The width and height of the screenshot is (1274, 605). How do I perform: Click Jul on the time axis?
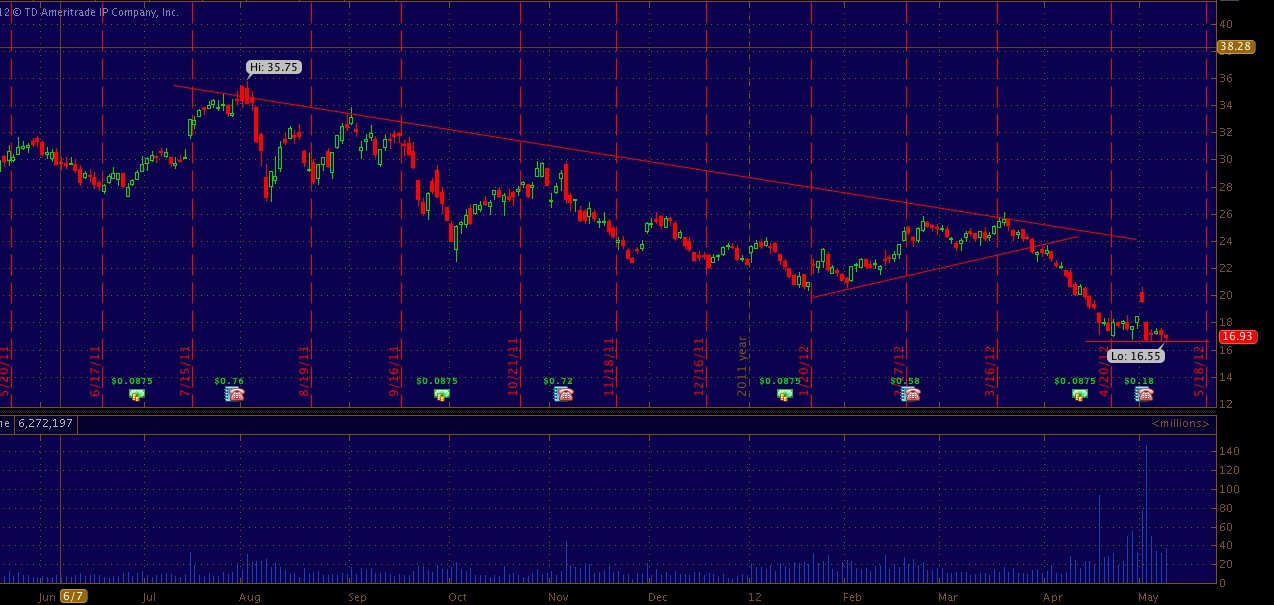click(x=149, y=597)
